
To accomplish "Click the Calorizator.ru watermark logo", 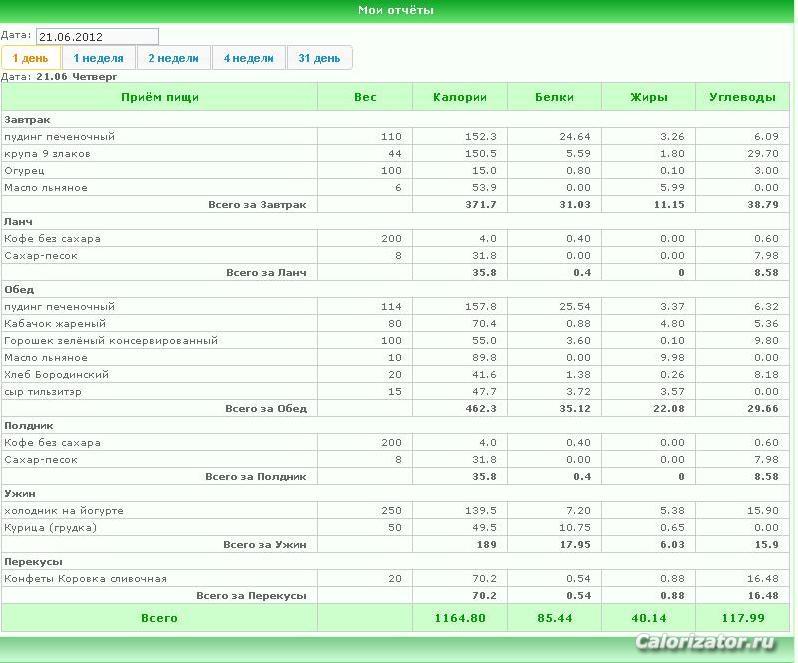I will (705, 642).
